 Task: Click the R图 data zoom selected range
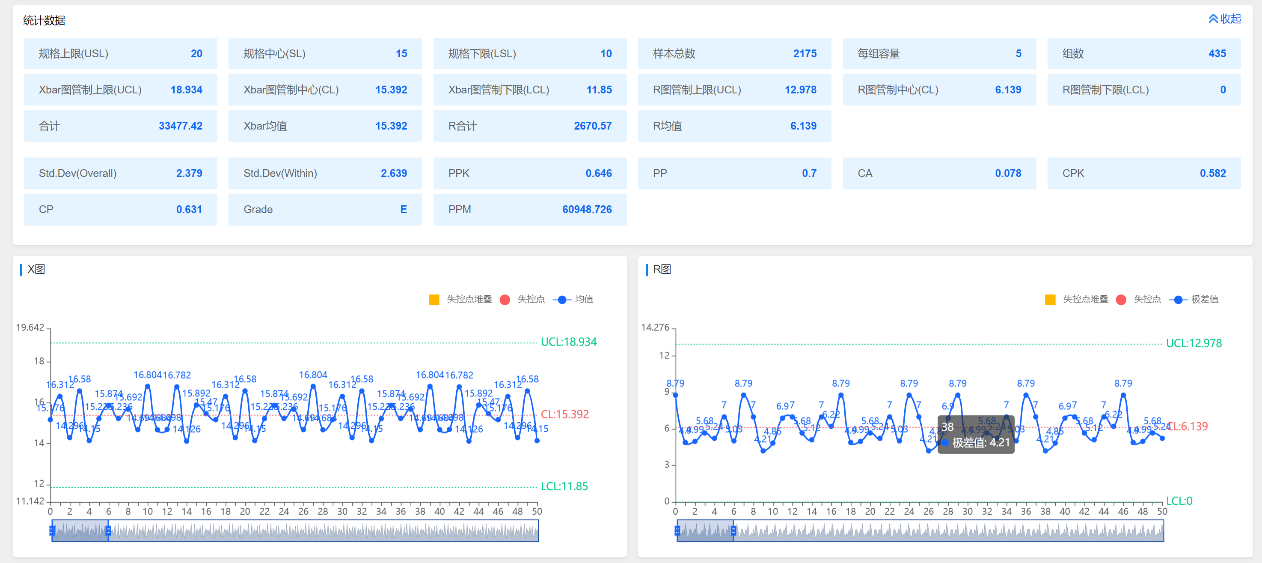(705, 531)
